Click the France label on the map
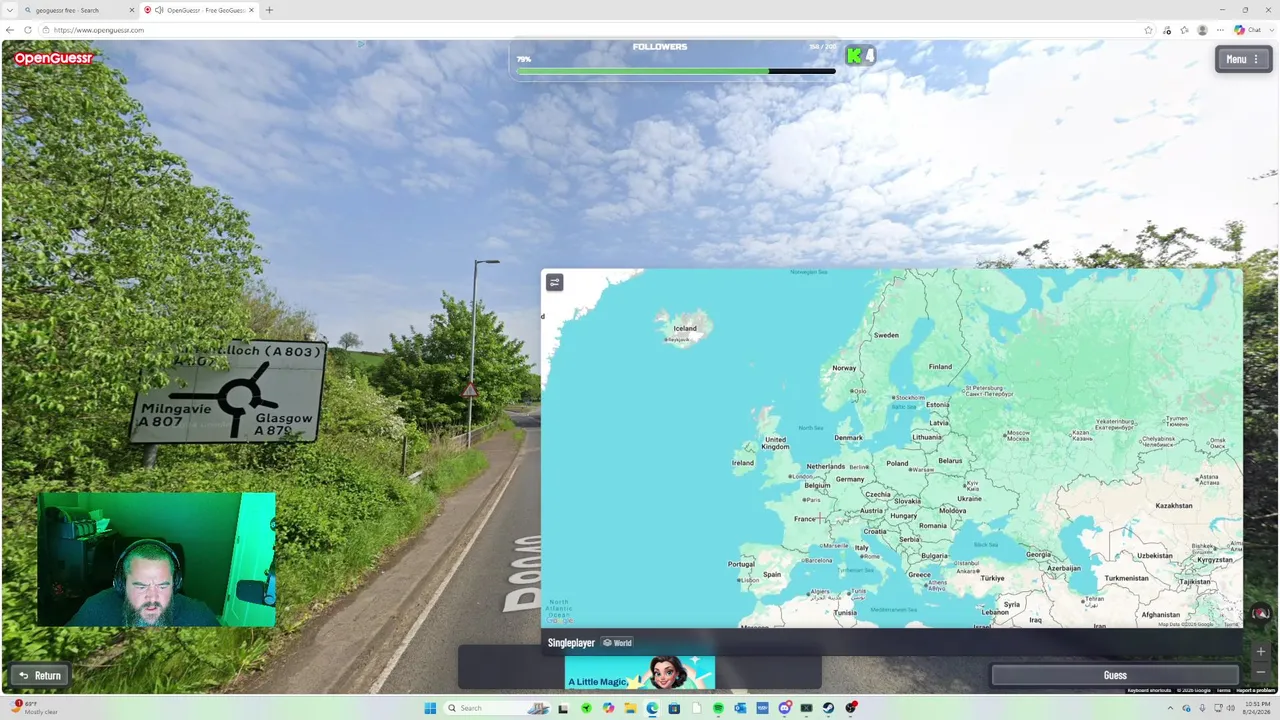Screen dimensions: 1280x720 point(805,519)
